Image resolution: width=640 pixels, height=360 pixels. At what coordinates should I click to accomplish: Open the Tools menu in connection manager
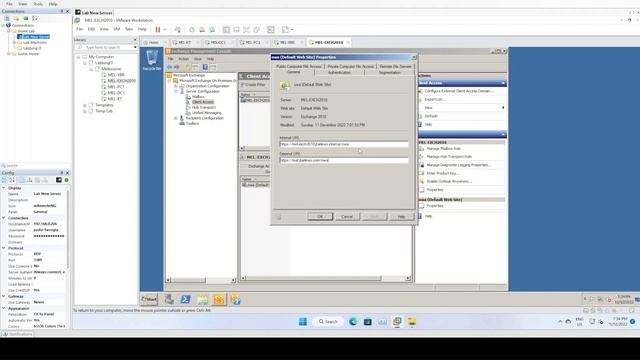[38, 4]
